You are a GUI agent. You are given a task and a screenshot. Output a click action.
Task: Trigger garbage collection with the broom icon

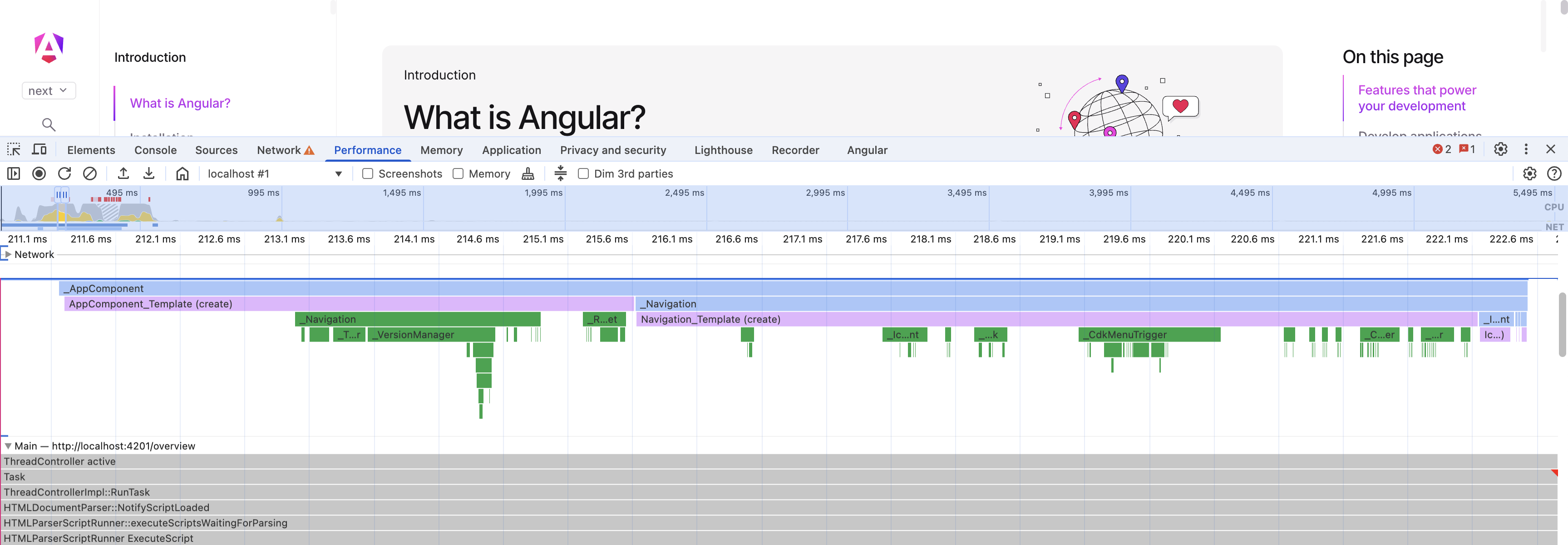[528, 173]
